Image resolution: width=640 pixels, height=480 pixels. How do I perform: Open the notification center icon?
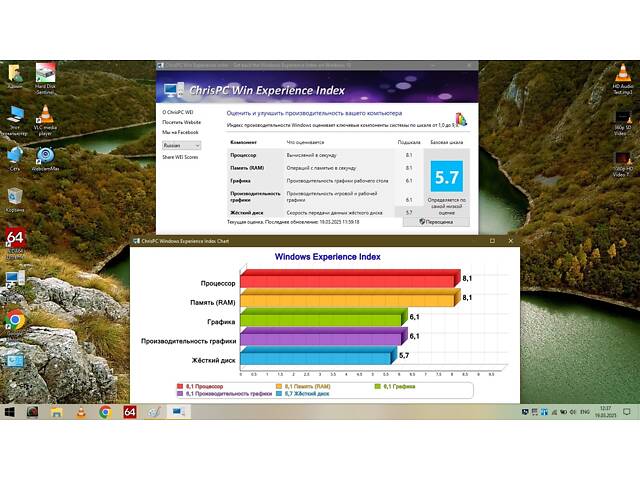[x=627, y=412]
